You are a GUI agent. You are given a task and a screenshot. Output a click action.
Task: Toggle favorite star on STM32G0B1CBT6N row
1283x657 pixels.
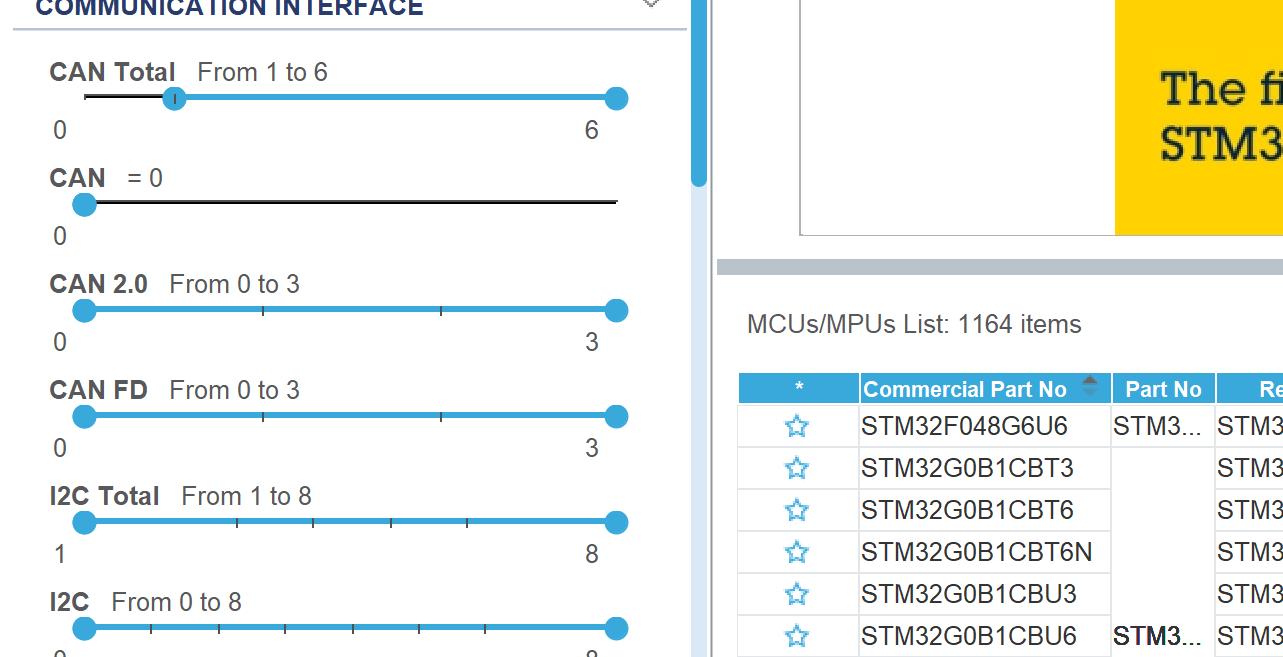(797, 551)
